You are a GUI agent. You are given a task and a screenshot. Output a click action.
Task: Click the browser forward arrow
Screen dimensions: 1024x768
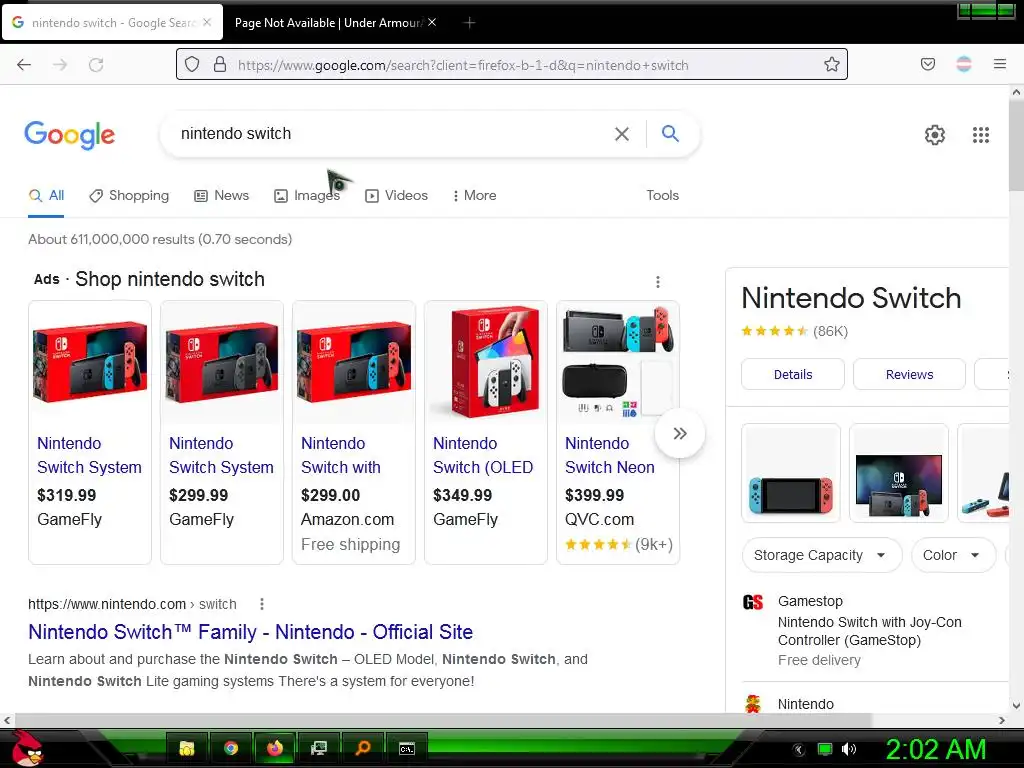tap(60, 64)
